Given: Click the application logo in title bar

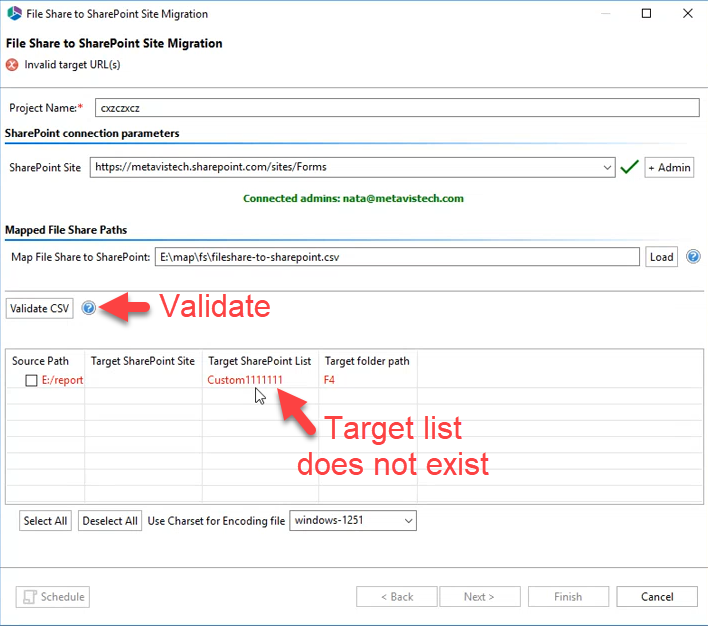Looking at the screenshot, I should [14, 14].
